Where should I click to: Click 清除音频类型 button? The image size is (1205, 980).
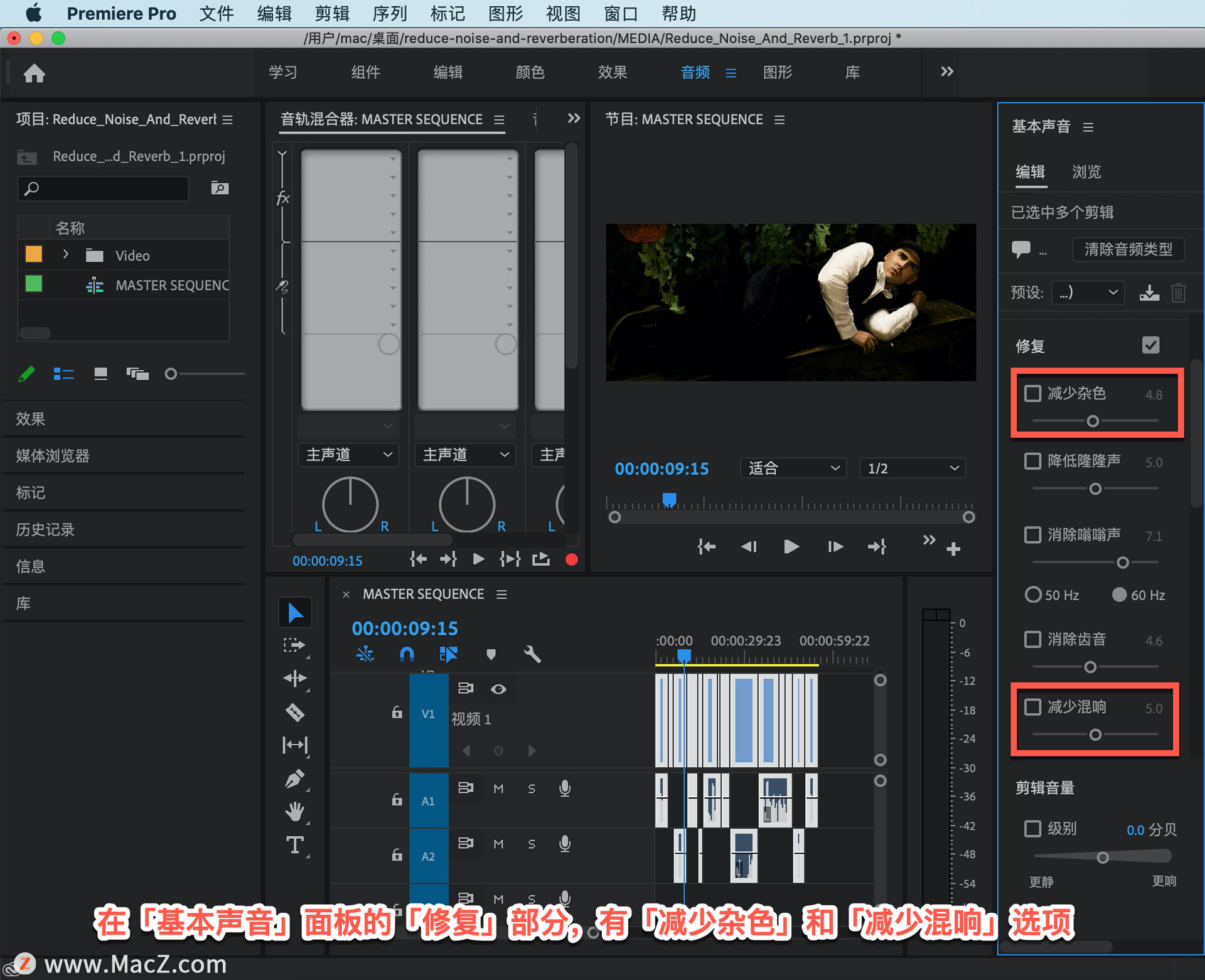coord(1128,249)
